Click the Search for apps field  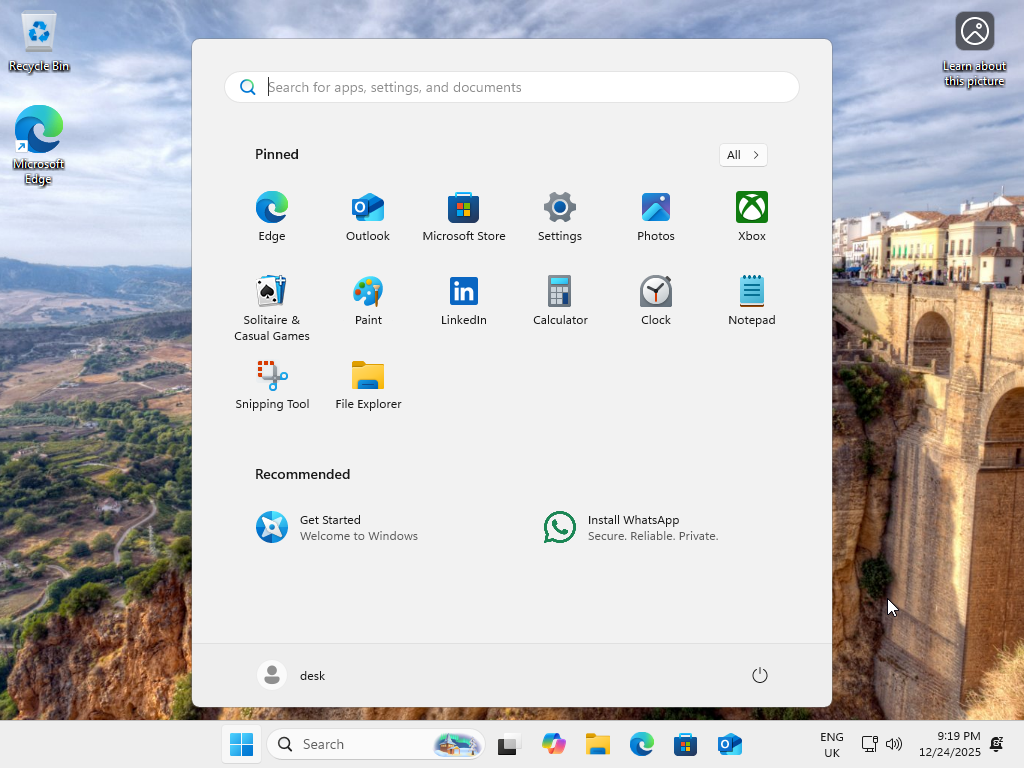click(x=512, y=87)
